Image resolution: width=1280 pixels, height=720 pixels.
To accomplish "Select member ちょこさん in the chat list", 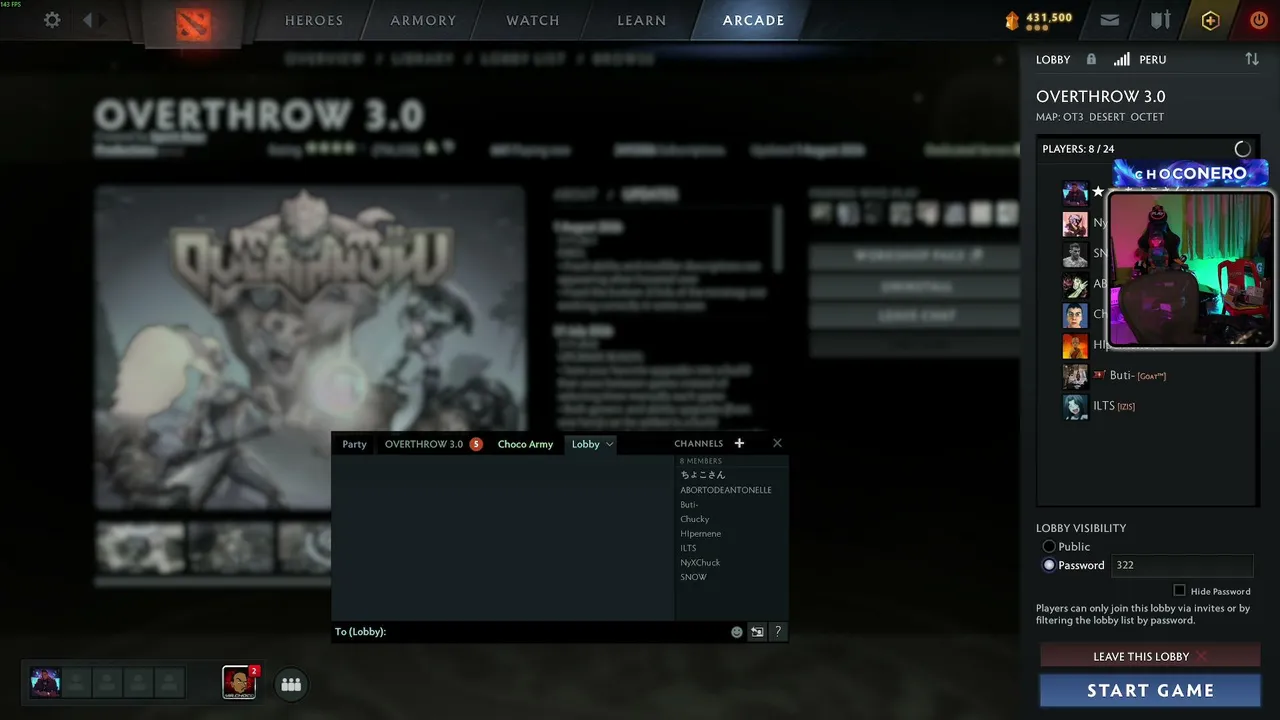I will (x=702, y=475).
